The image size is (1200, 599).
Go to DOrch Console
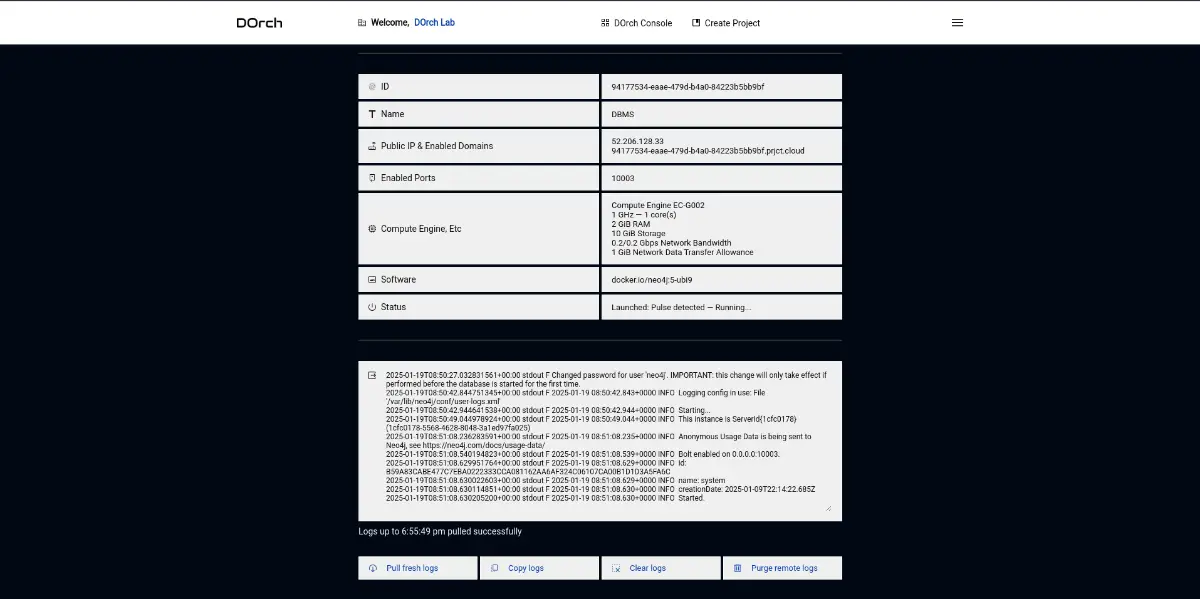(x=636, y=23)
